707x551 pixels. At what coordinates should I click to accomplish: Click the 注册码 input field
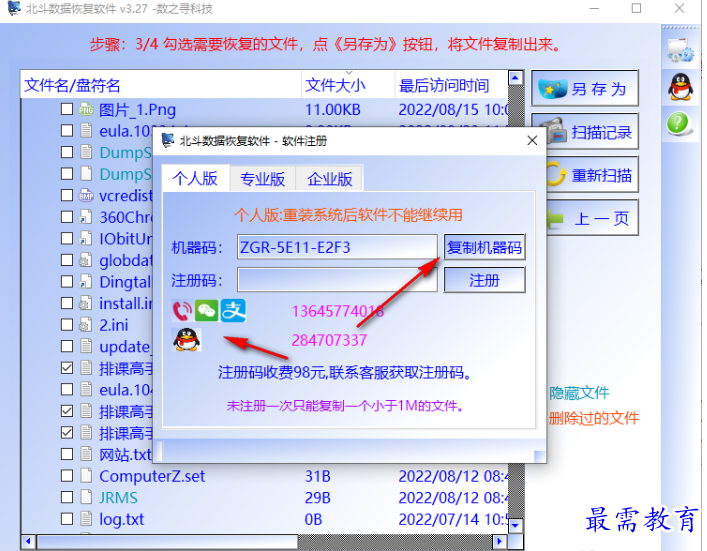pos(337,280)
